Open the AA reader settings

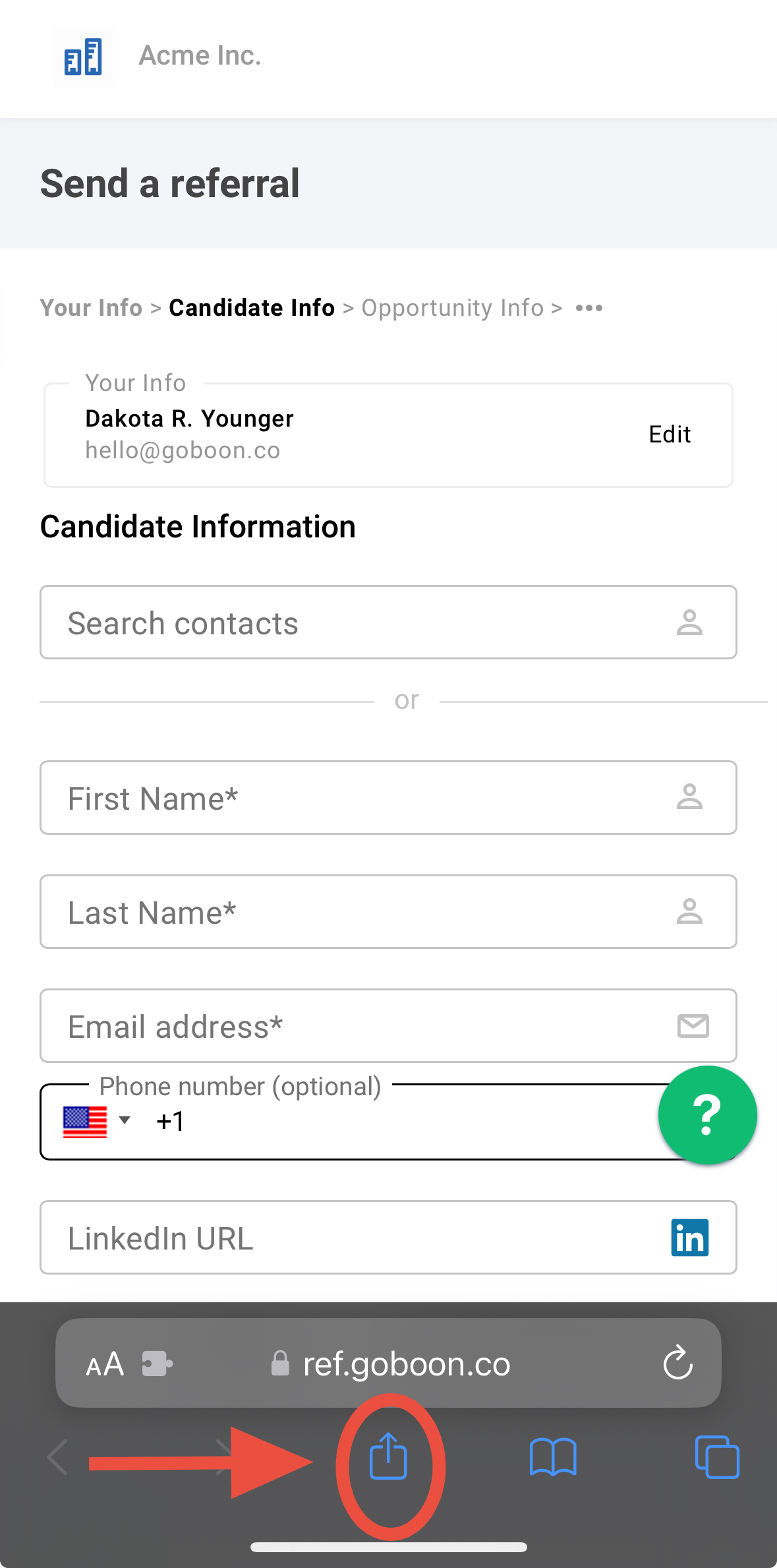tap(105, 1364)
